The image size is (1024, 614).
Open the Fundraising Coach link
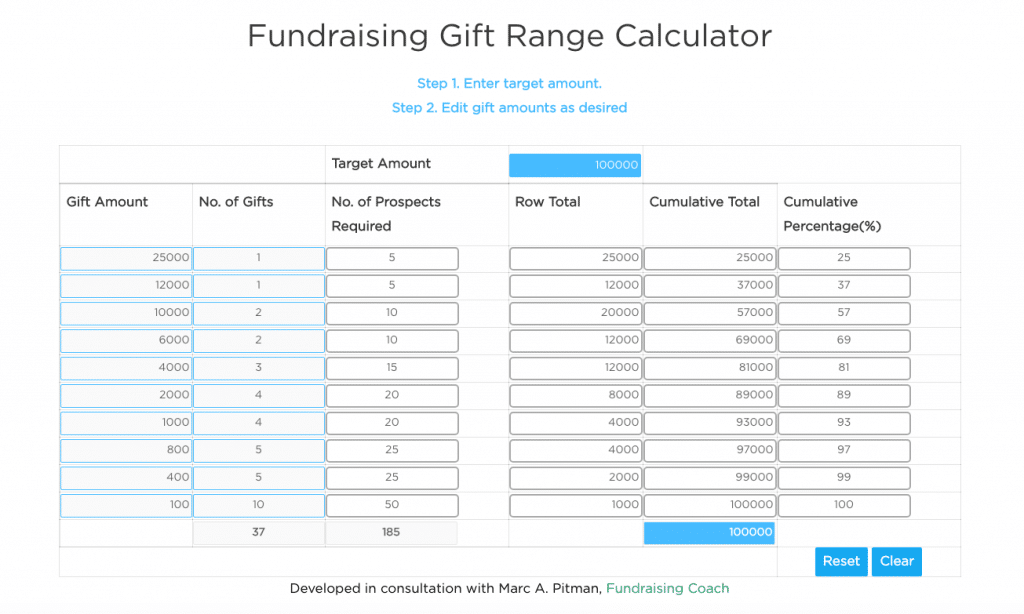tap(667, 588)
